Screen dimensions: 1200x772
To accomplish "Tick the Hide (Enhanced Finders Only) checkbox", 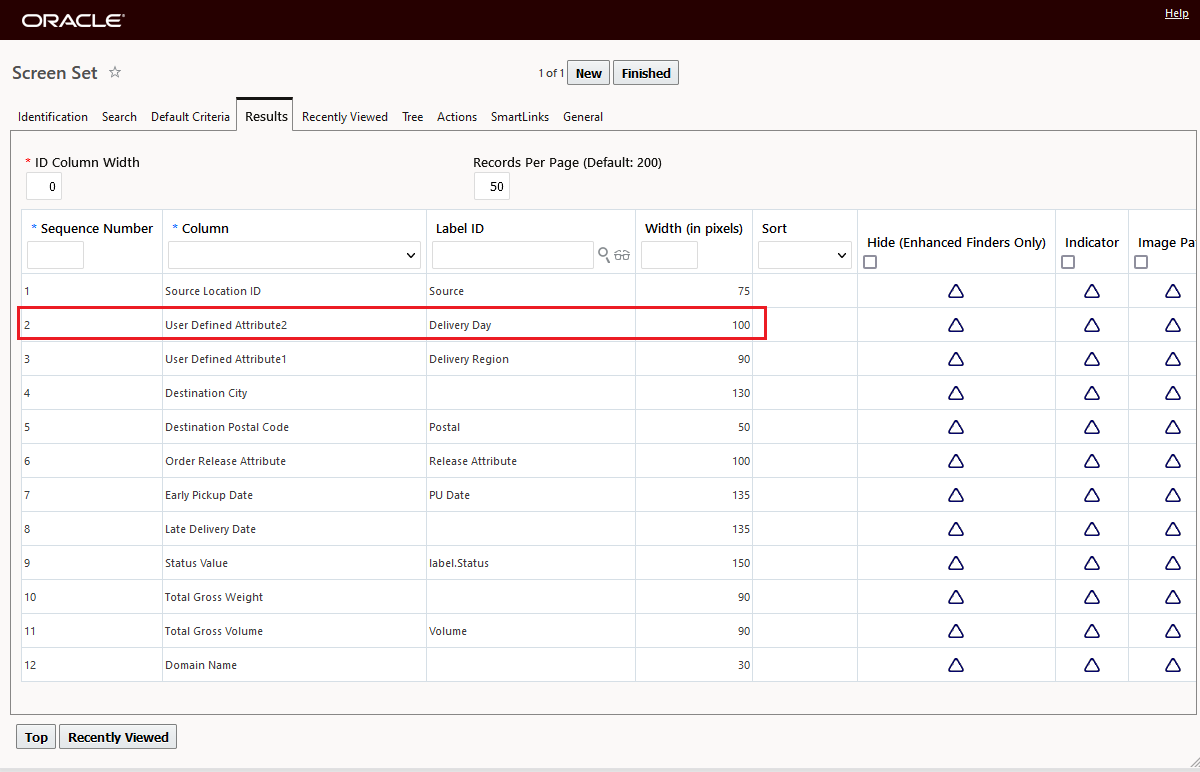I will point(870,262).
